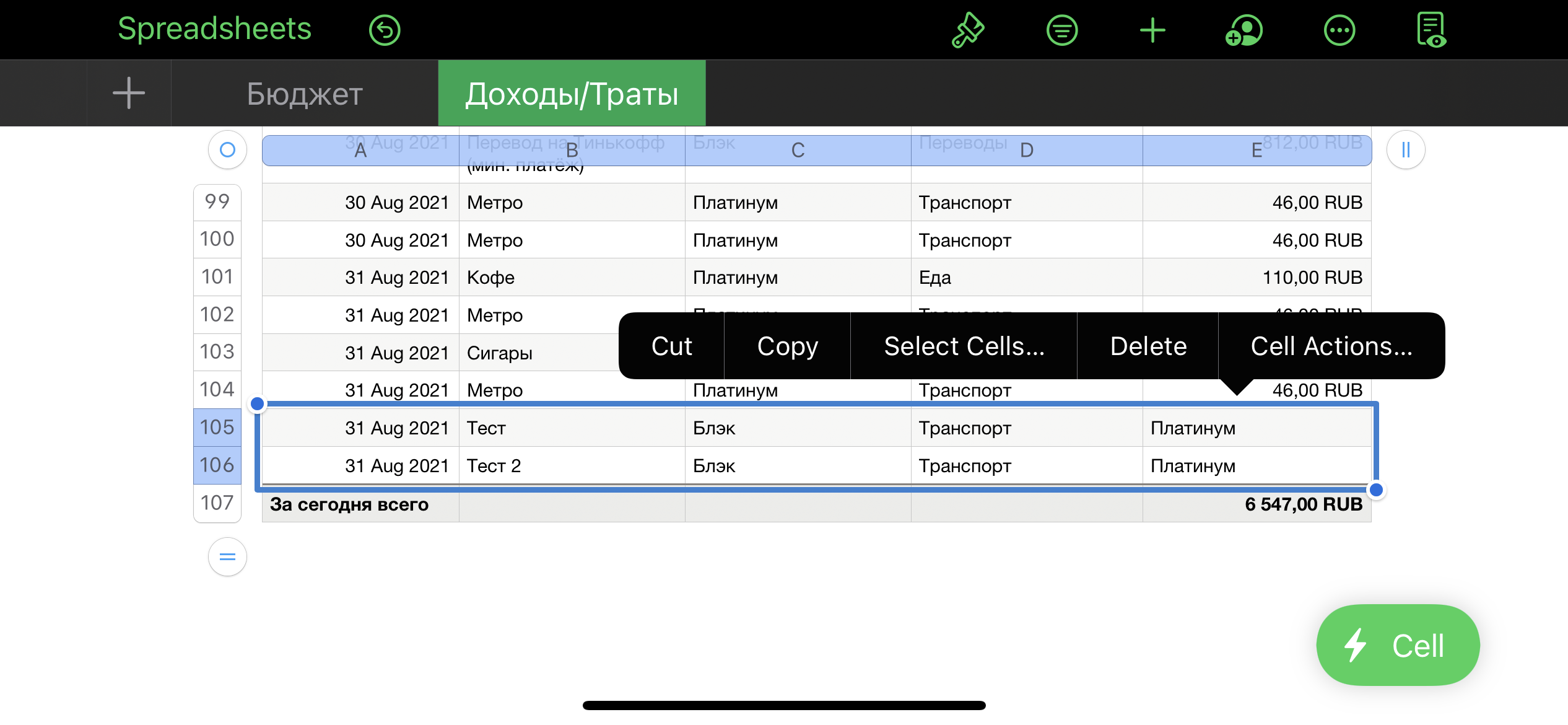Open Select Cells… submenu
Screen dimensions: 1568x725
pyautogui.click(x=964, y=346)
